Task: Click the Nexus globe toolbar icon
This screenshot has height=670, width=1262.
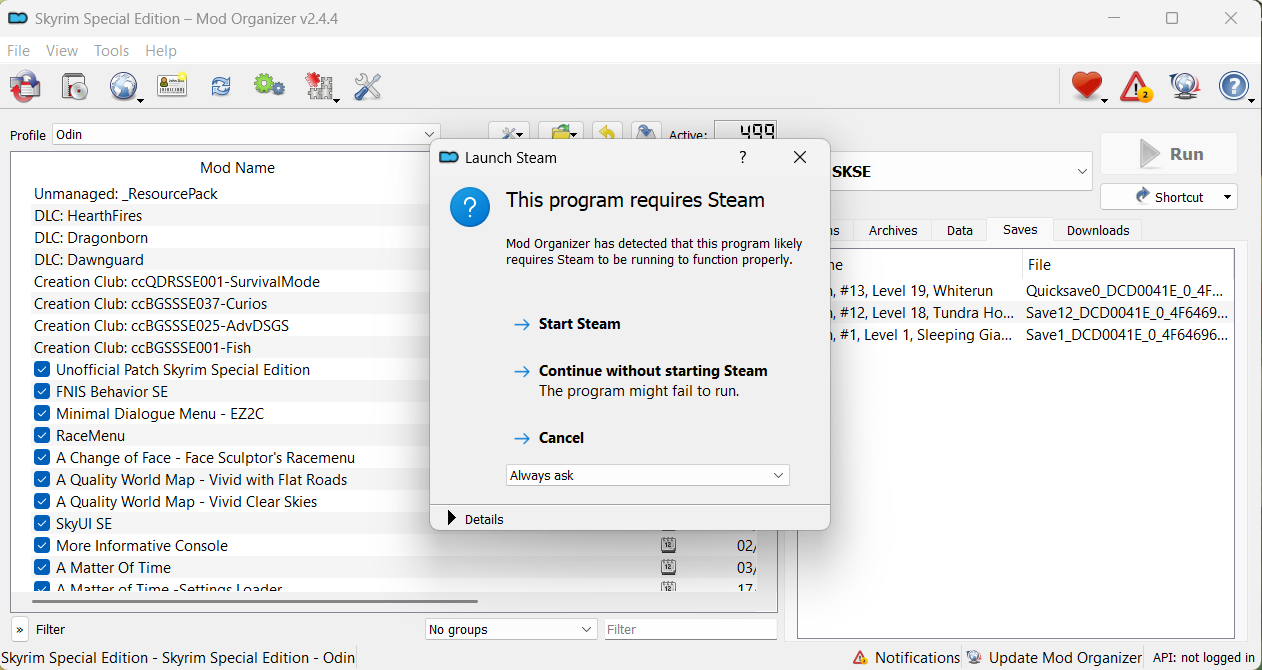Action: pos(124,87)
